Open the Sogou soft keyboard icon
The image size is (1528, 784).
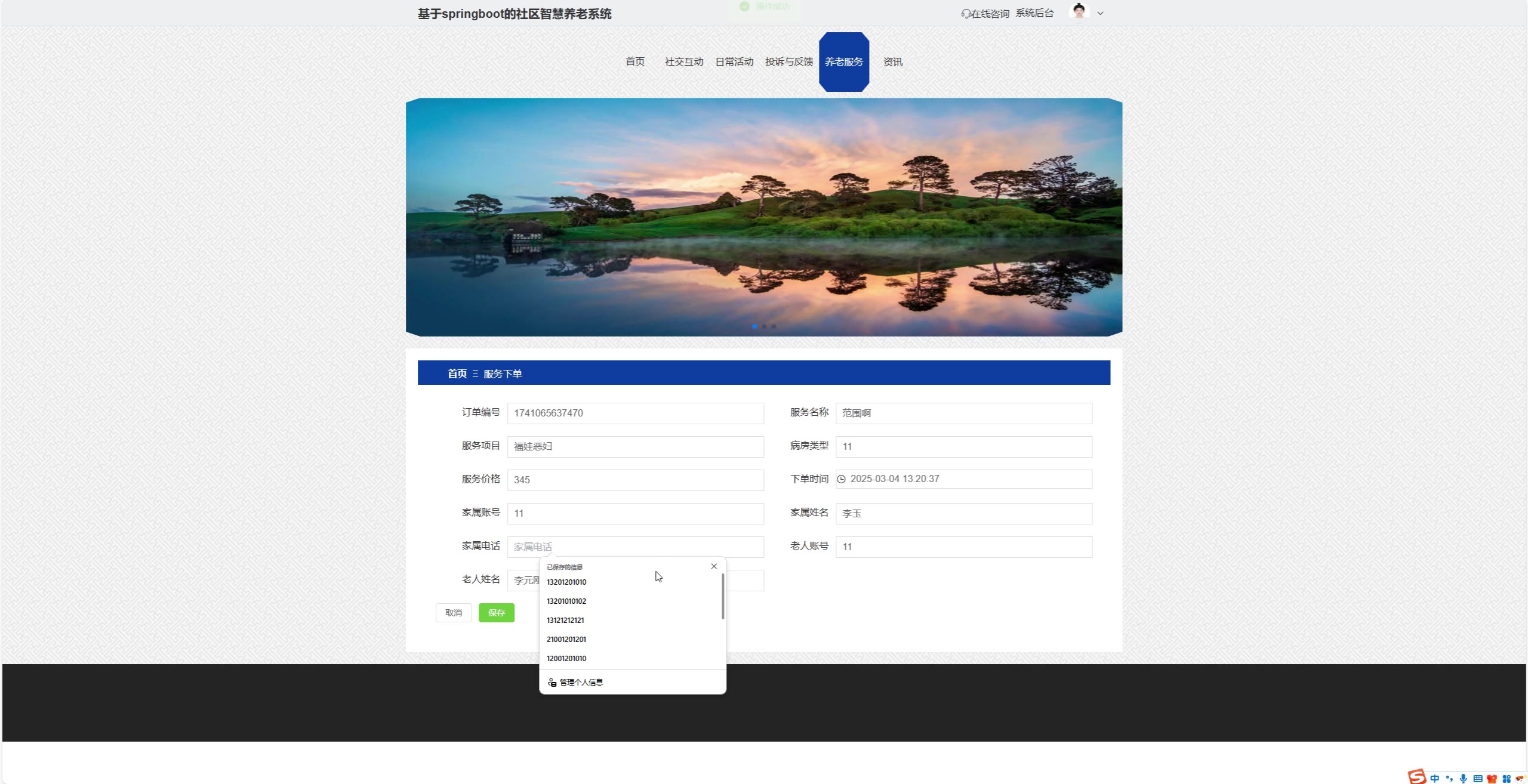pos(1478,779)
